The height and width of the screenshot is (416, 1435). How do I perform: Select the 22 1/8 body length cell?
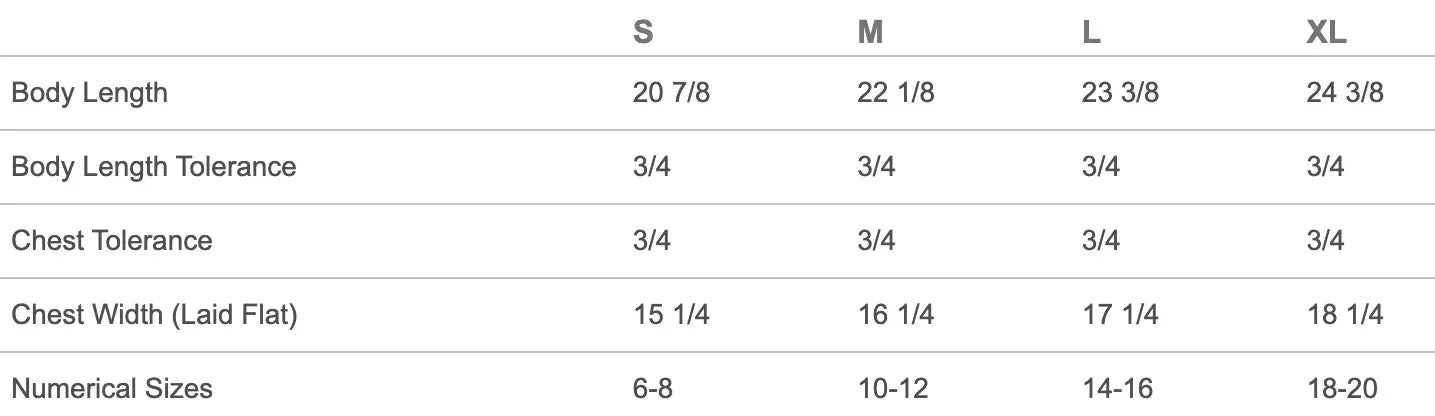point(895,93)
